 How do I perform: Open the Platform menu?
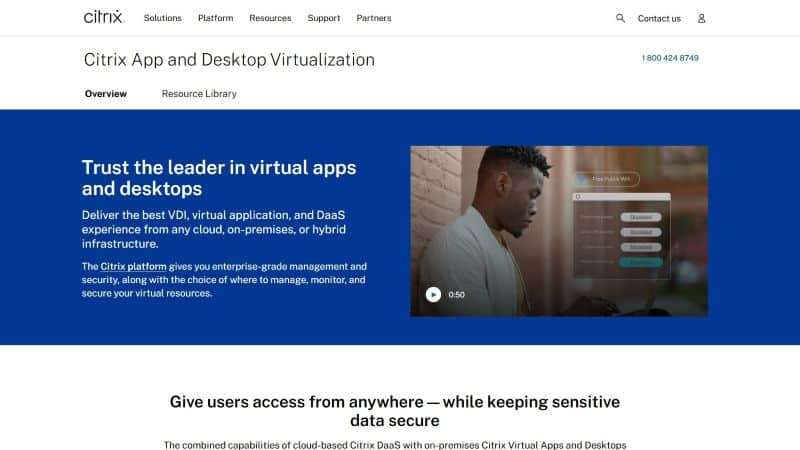pyautogui.click(x=215, y=18)
